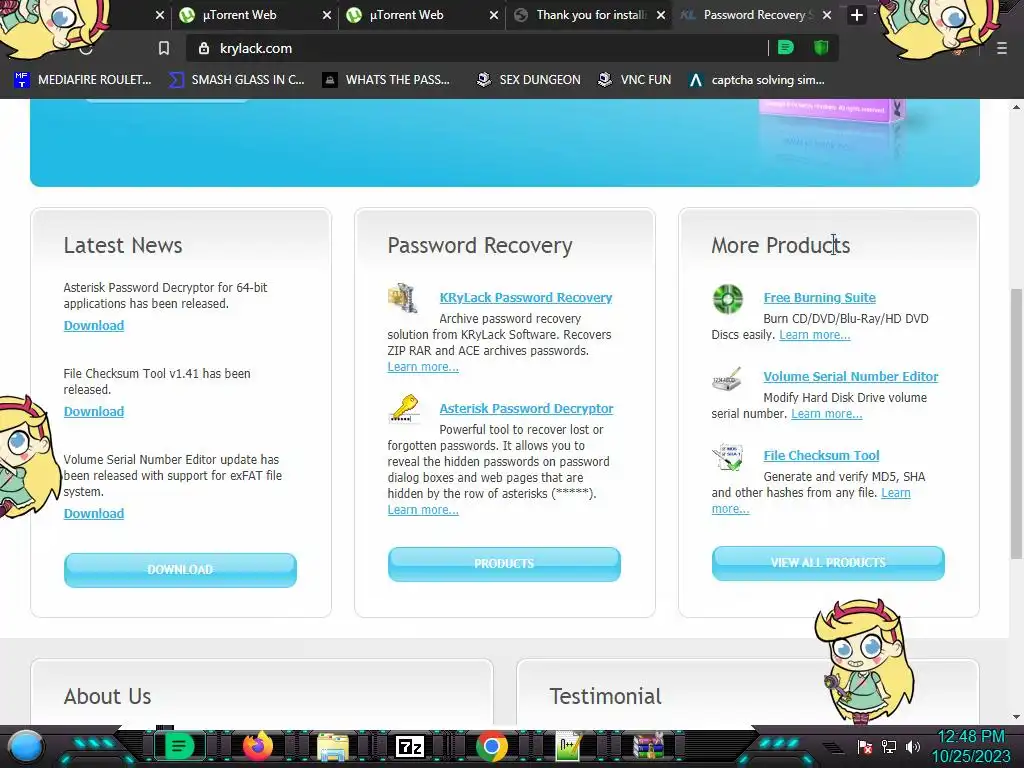Click the green app icon on the taskbar
This screenshot has height=768, width=1024.
(179, 746)
